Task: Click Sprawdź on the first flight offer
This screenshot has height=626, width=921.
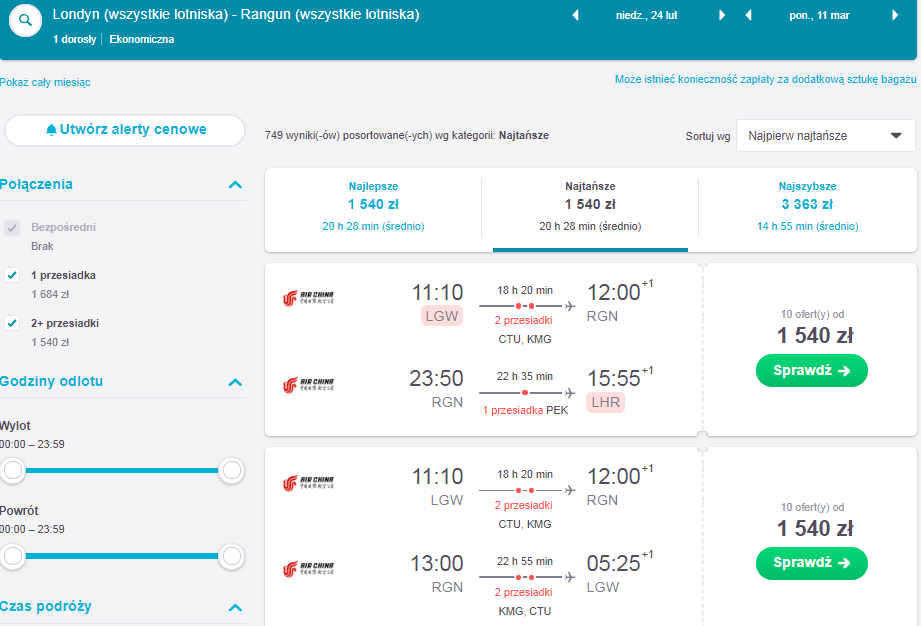Action: (812, 371)
